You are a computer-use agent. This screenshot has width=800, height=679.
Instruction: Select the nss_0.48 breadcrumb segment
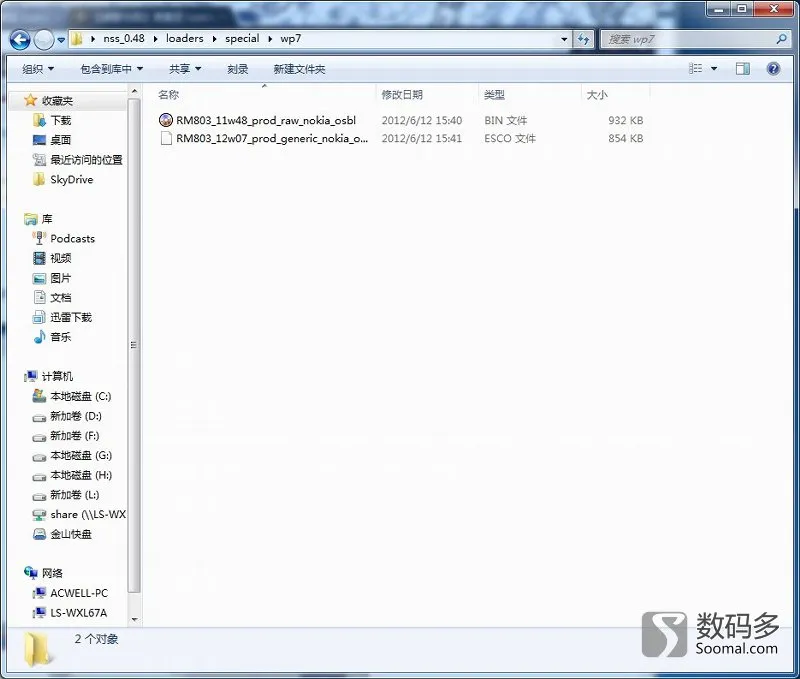[123, 39]
